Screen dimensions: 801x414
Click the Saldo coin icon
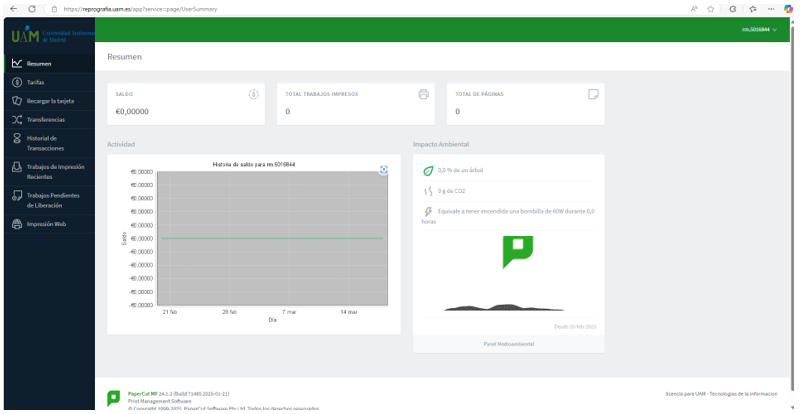[x=254, y=94]
